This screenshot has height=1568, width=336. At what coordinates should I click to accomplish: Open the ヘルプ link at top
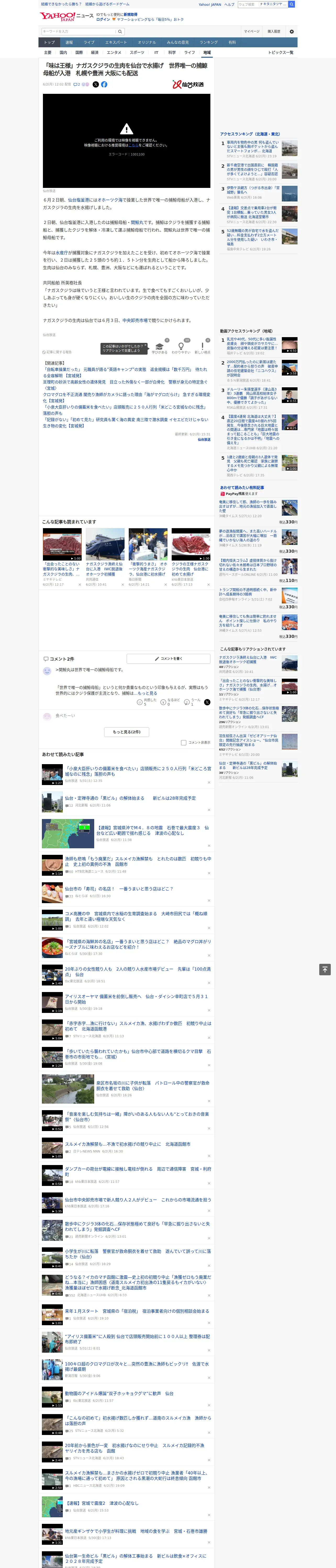pyautogui.click(x=229, y=4)
